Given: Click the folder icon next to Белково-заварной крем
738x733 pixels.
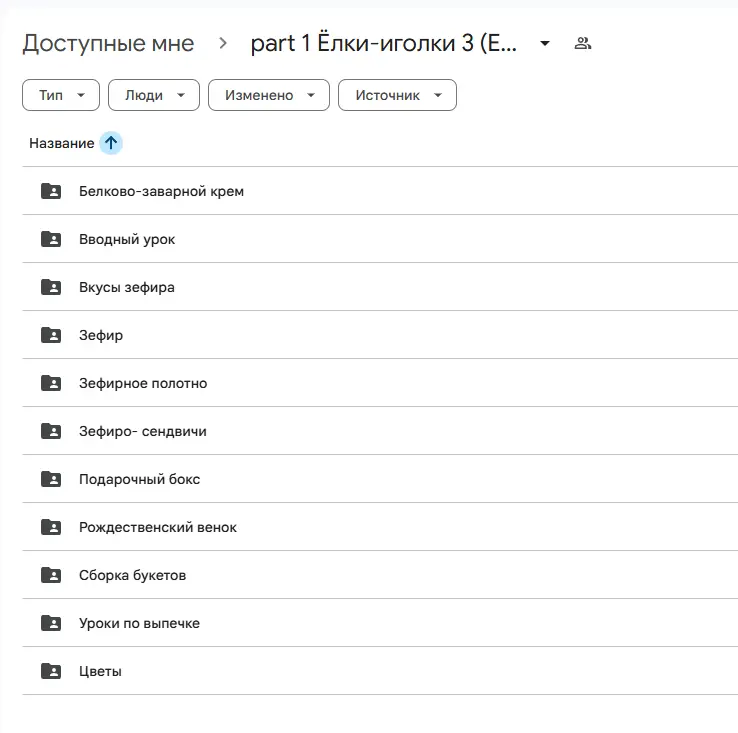Looking at the screenshot, I should pyautogui.click(x=51, y=191).
